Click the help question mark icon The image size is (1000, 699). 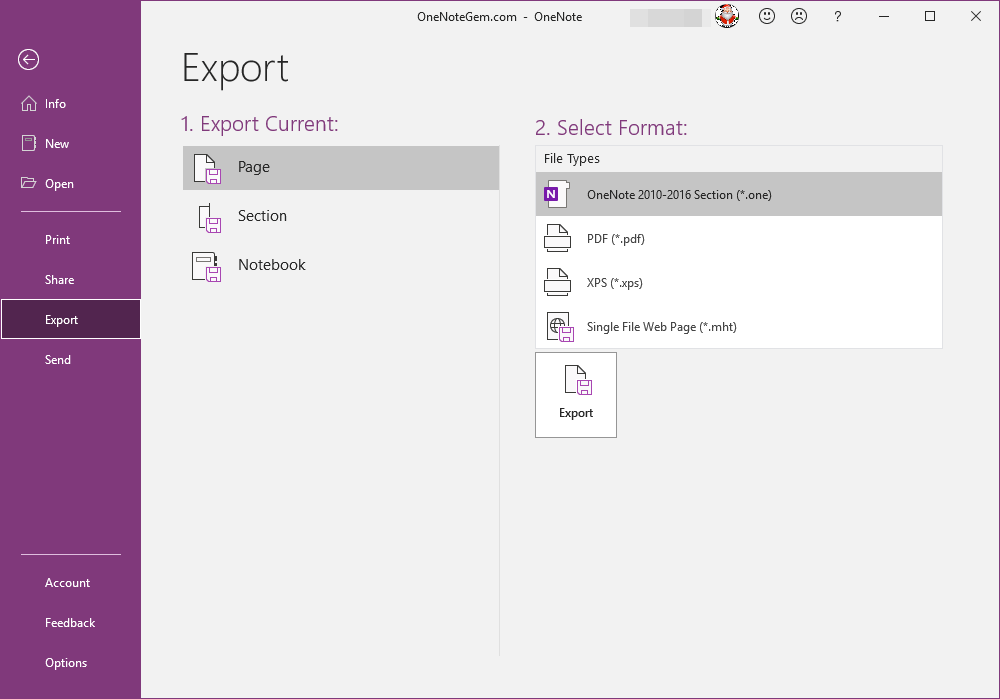click(x=837, y=16)
